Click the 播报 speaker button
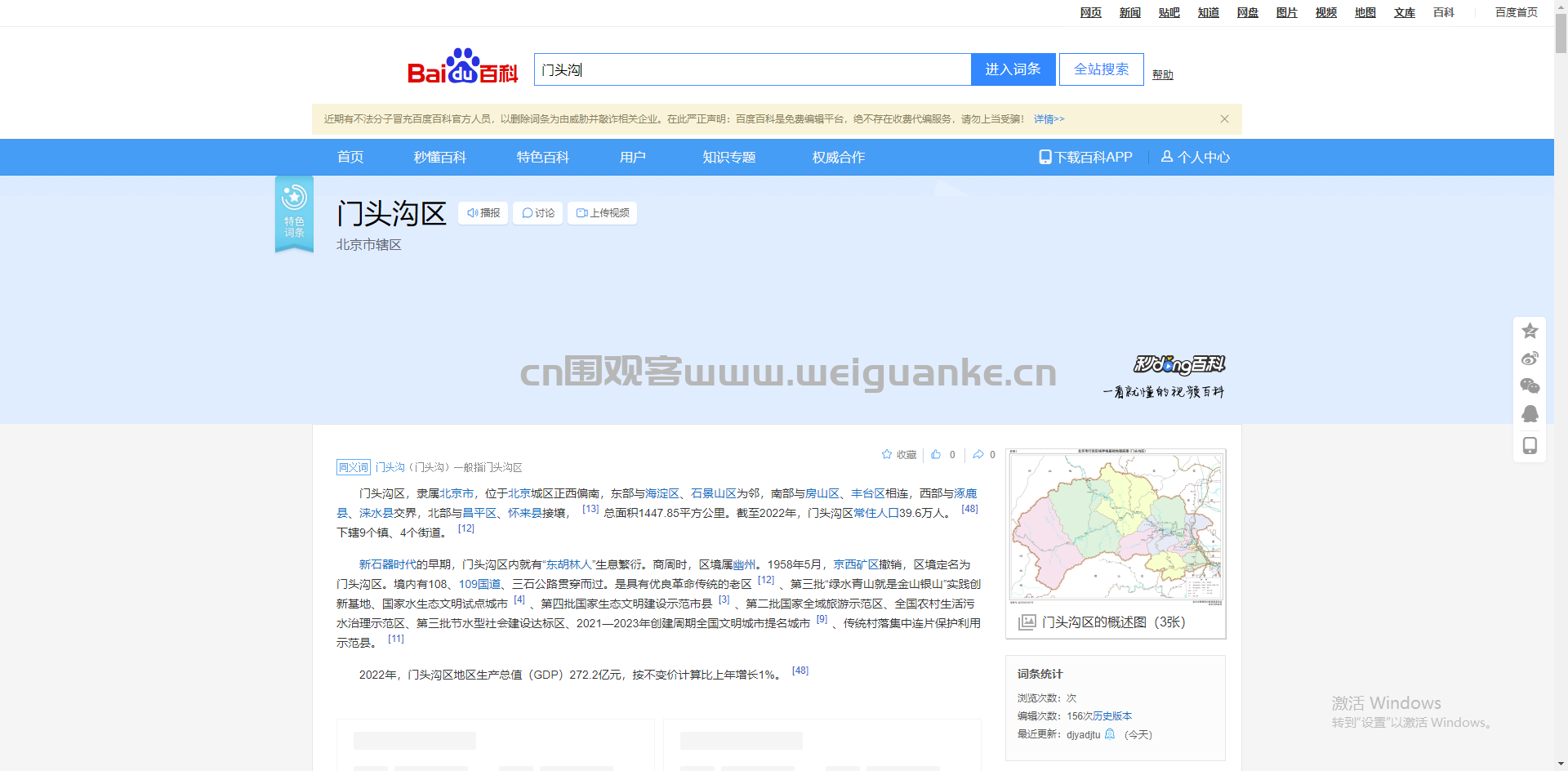 click(x=483, y=213)
